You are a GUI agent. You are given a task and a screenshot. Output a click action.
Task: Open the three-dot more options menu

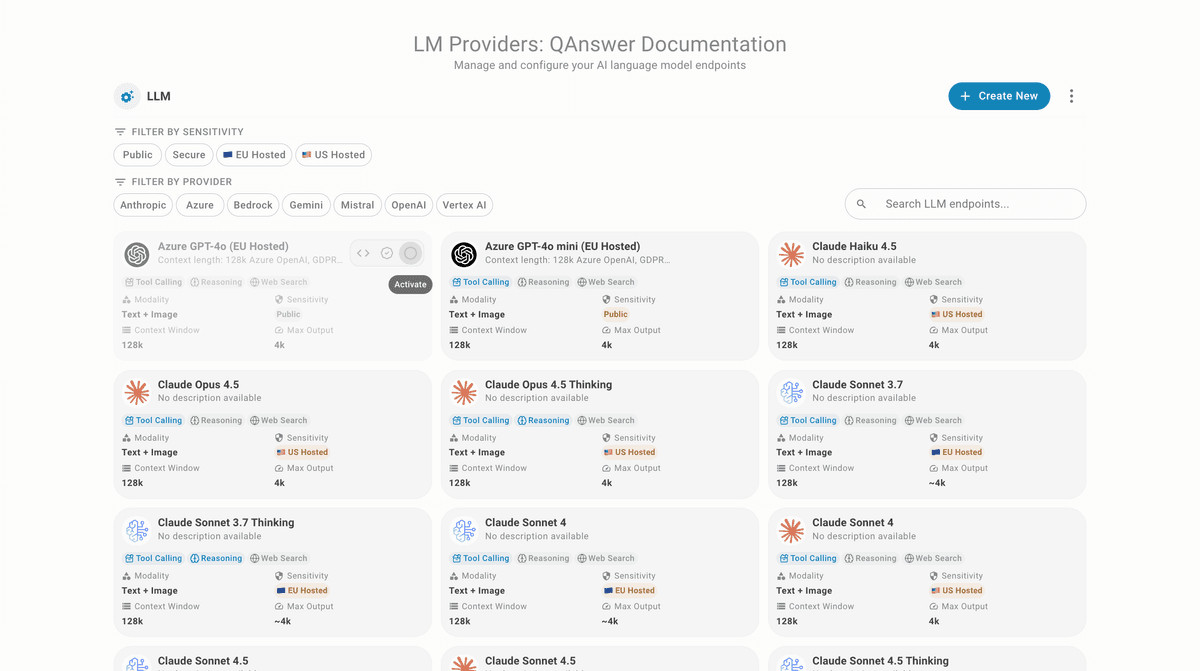click(x=1071, y=96)
